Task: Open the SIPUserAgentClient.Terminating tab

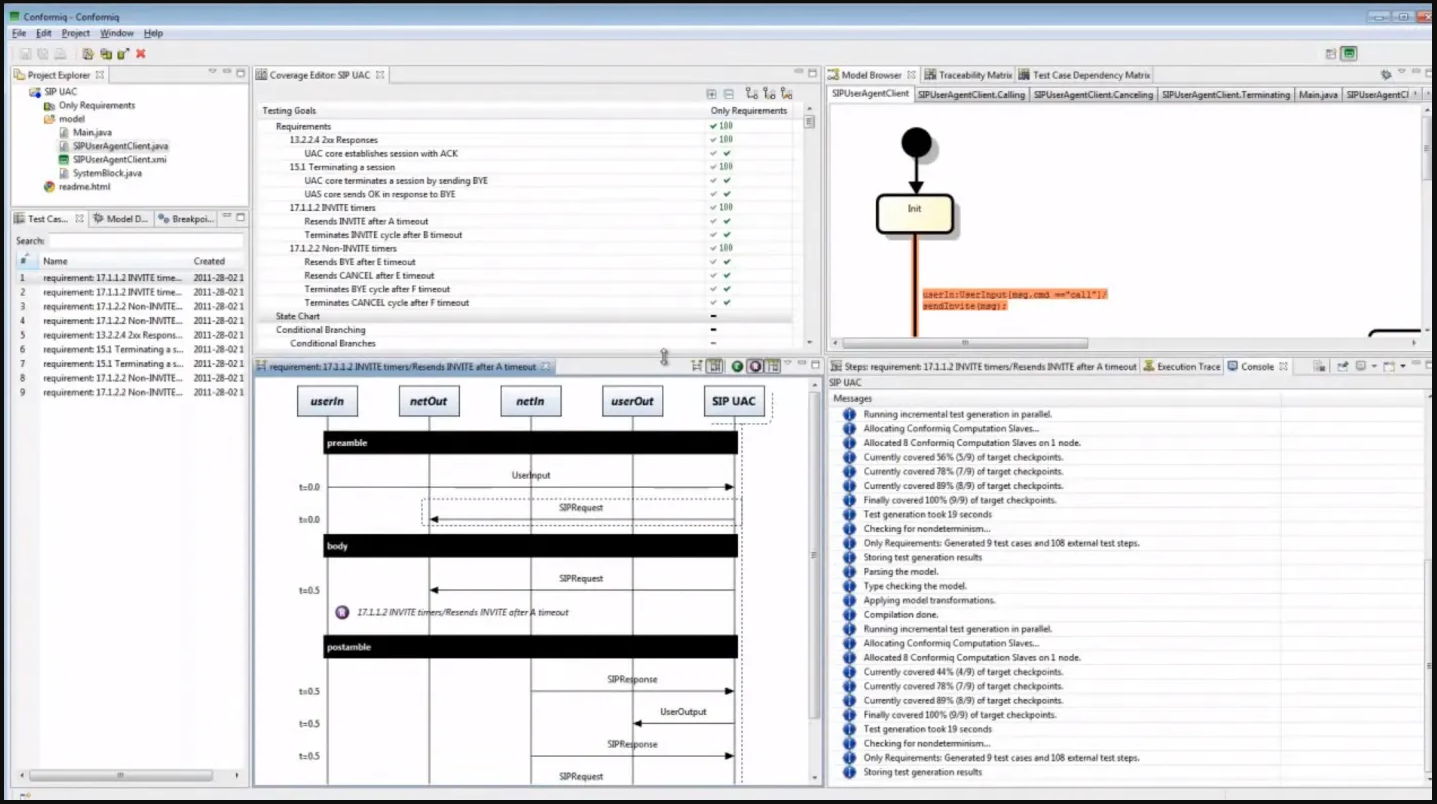Action: tap(1225, 94)
